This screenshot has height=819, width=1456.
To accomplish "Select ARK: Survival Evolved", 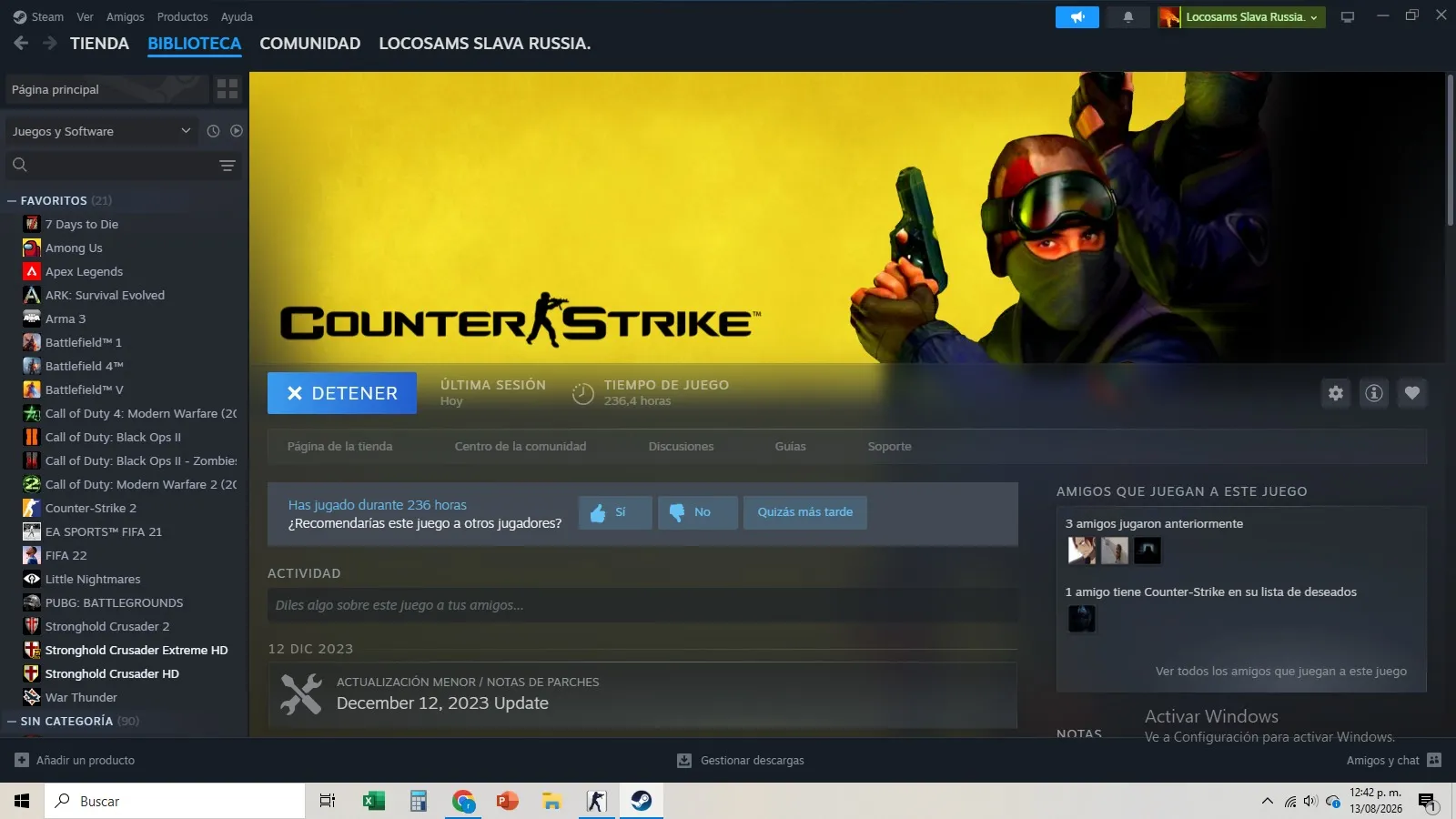I will tap(105, 295).
